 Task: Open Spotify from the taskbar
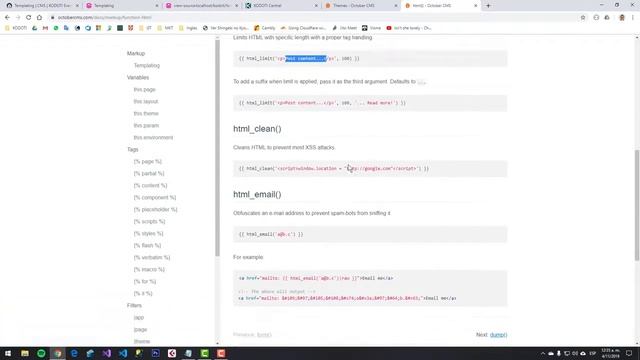click(41, 353)
